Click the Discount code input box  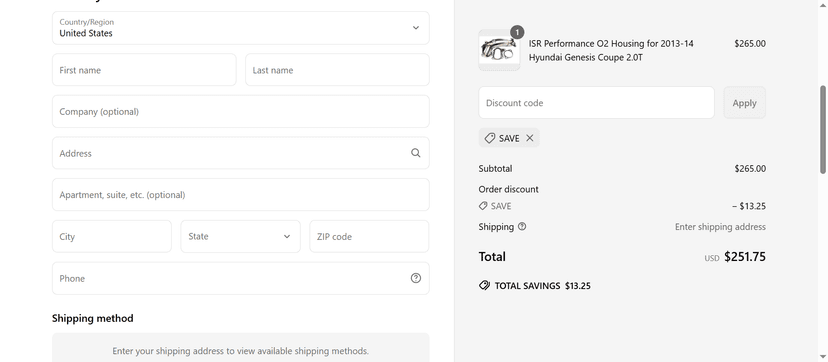[596, 103]
